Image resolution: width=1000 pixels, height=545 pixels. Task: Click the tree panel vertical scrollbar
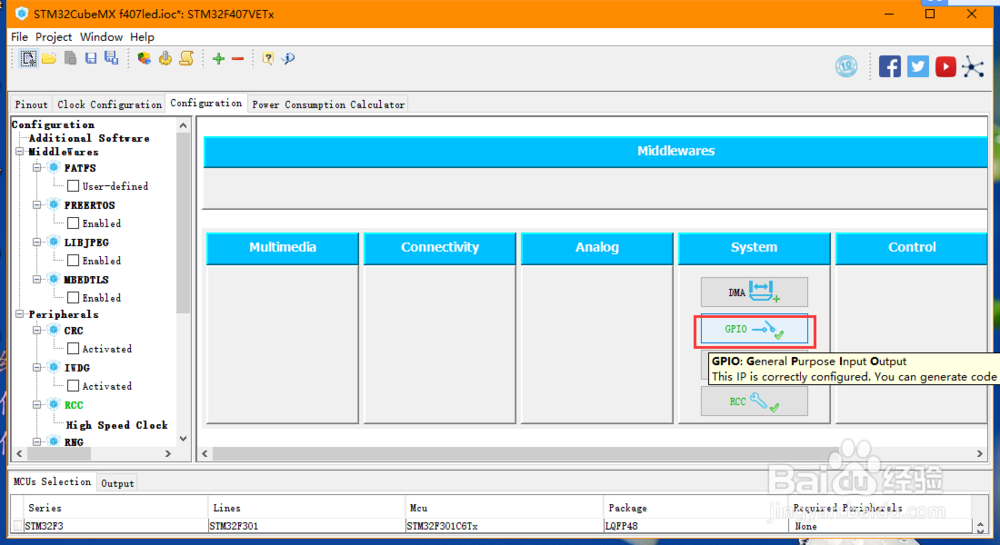pos(183,223)
